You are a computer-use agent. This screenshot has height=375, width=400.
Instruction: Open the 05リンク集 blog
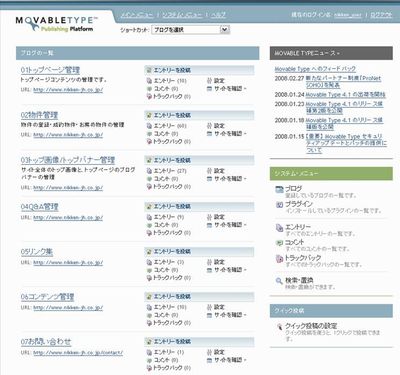coord(37,252)
